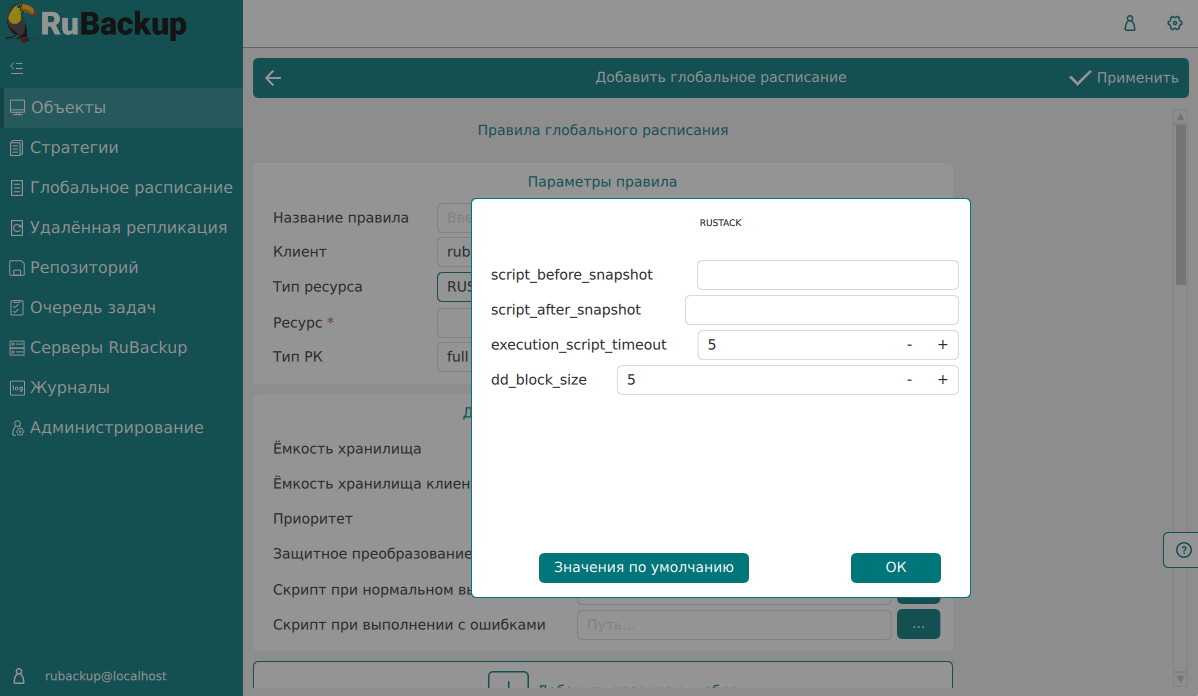Click the RuBackup toucan logo
The height and width of the screenshot is (696, 1198).
point(22,23)
